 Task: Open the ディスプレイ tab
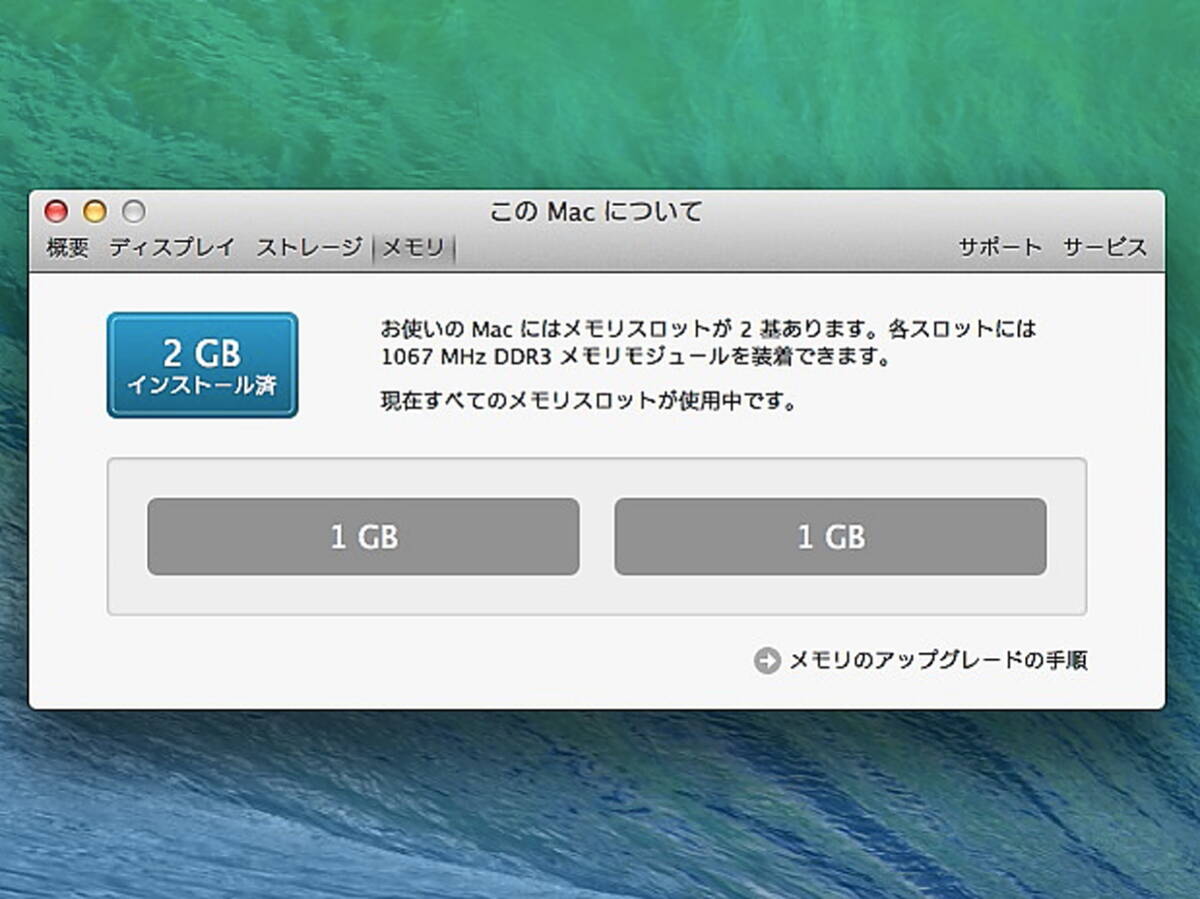pyautogui.click(x=172, y=248)
